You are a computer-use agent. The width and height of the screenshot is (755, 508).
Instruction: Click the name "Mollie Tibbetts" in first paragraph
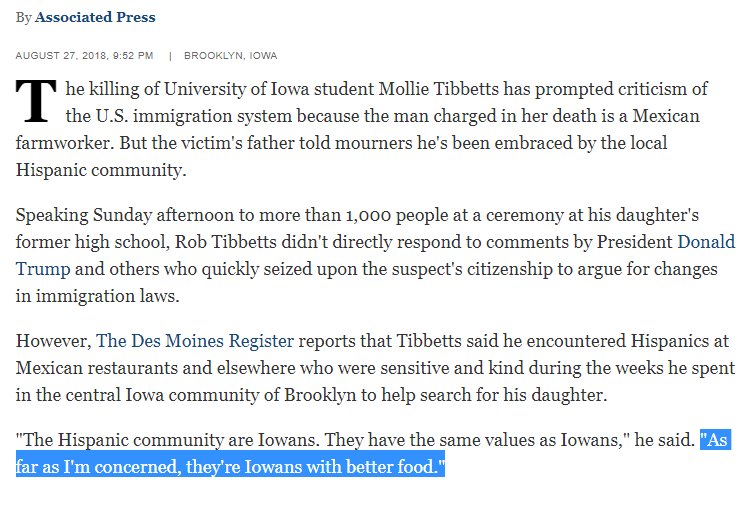pos(438,89)
